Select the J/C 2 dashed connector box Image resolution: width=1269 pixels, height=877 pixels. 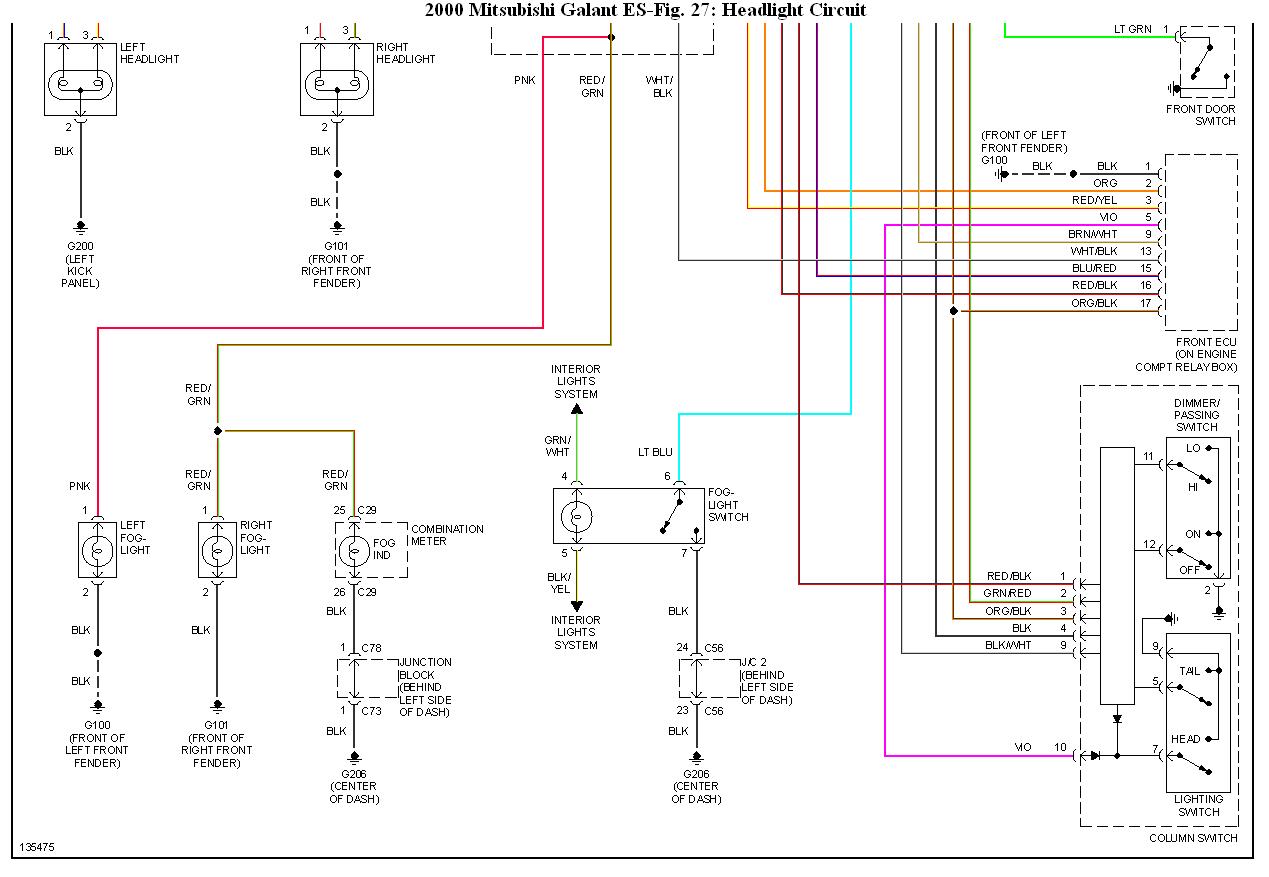click(709, 678)
